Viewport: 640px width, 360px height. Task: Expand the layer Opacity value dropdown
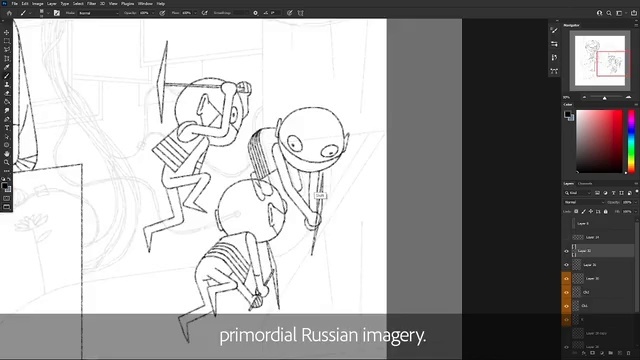click(636, 202)
